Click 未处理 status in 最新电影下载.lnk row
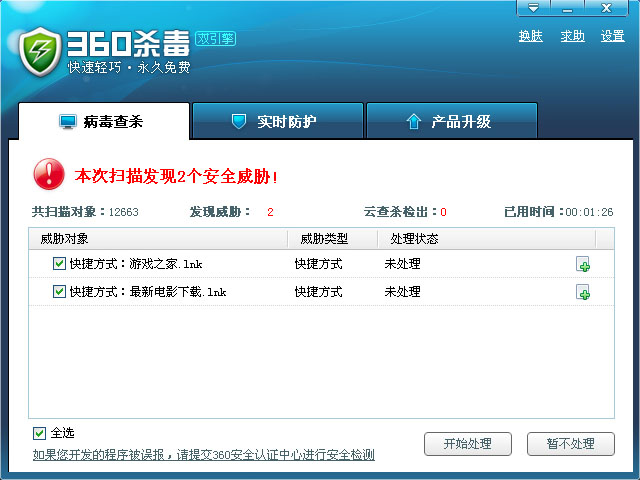 [x=402, y=292]
